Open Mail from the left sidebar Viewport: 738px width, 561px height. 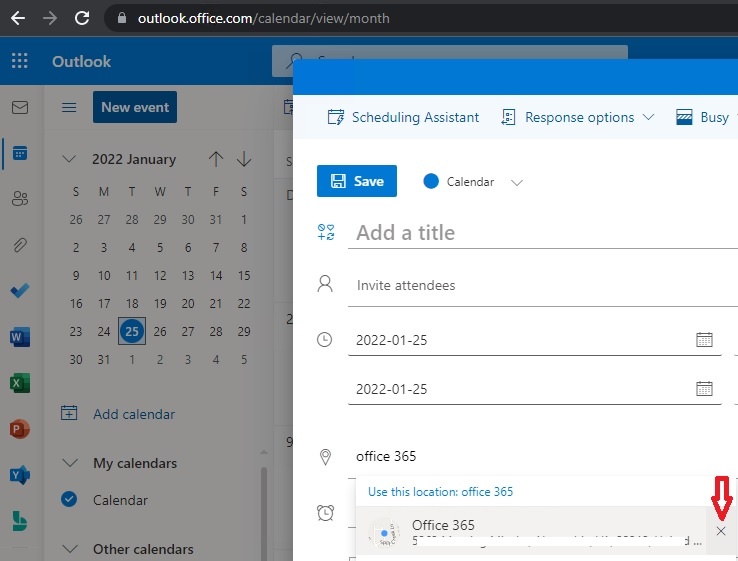20,107
